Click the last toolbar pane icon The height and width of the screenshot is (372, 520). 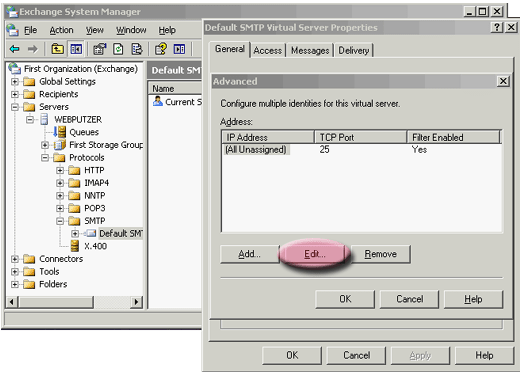click(x=179, y=49)
